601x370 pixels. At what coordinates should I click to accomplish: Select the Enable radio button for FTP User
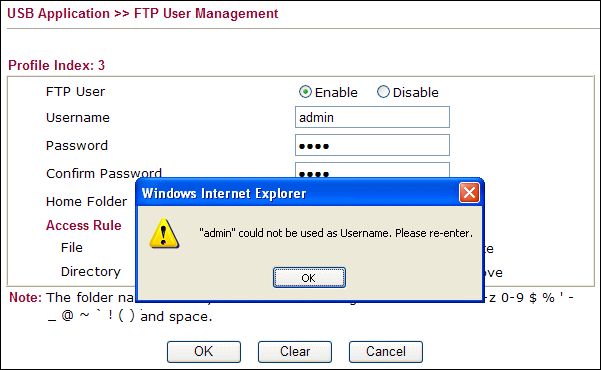coord(305,92)
